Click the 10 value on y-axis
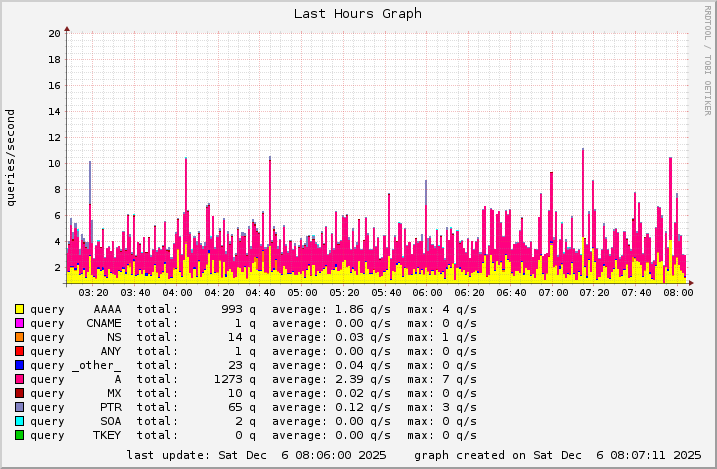This screenshot has height=469, width=717. tap(54, 164)
